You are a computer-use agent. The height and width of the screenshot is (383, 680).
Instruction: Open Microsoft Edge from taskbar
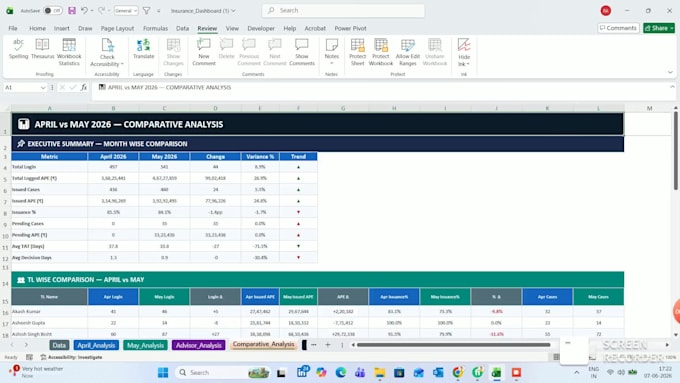[340, 373]
